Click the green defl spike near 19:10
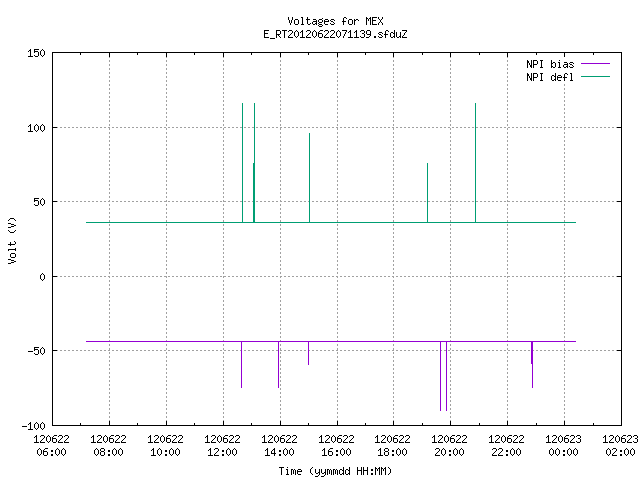640x480 pixels. [x=427, y=193]
